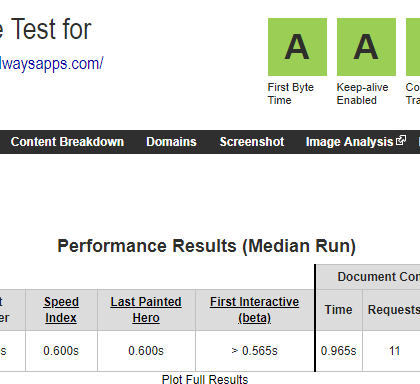Go to the Image Analysis tab

[x=349, y=142]
